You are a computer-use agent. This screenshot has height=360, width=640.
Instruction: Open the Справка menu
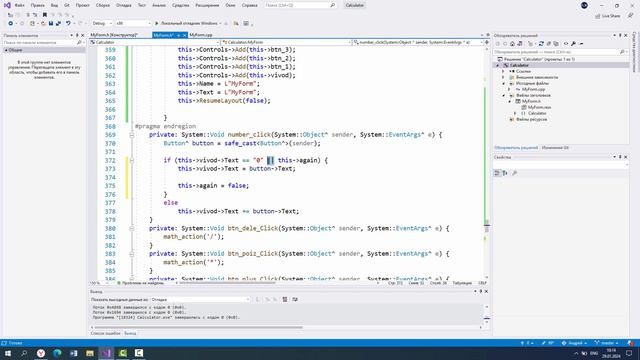click(249, 5)
